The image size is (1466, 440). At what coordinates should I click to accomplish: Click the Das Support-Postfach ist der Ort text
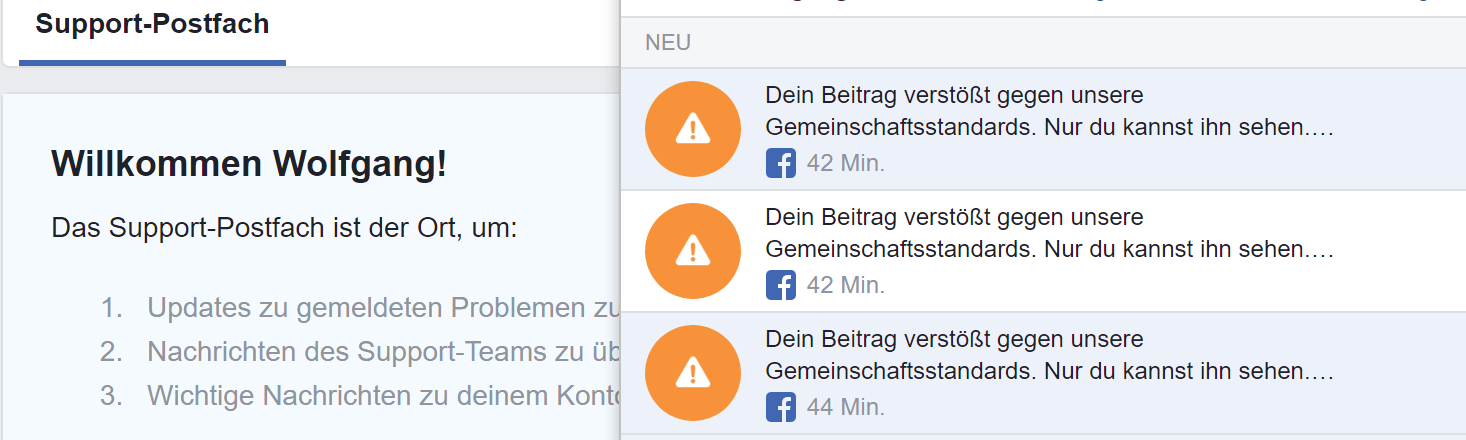[x=284, y=228]
